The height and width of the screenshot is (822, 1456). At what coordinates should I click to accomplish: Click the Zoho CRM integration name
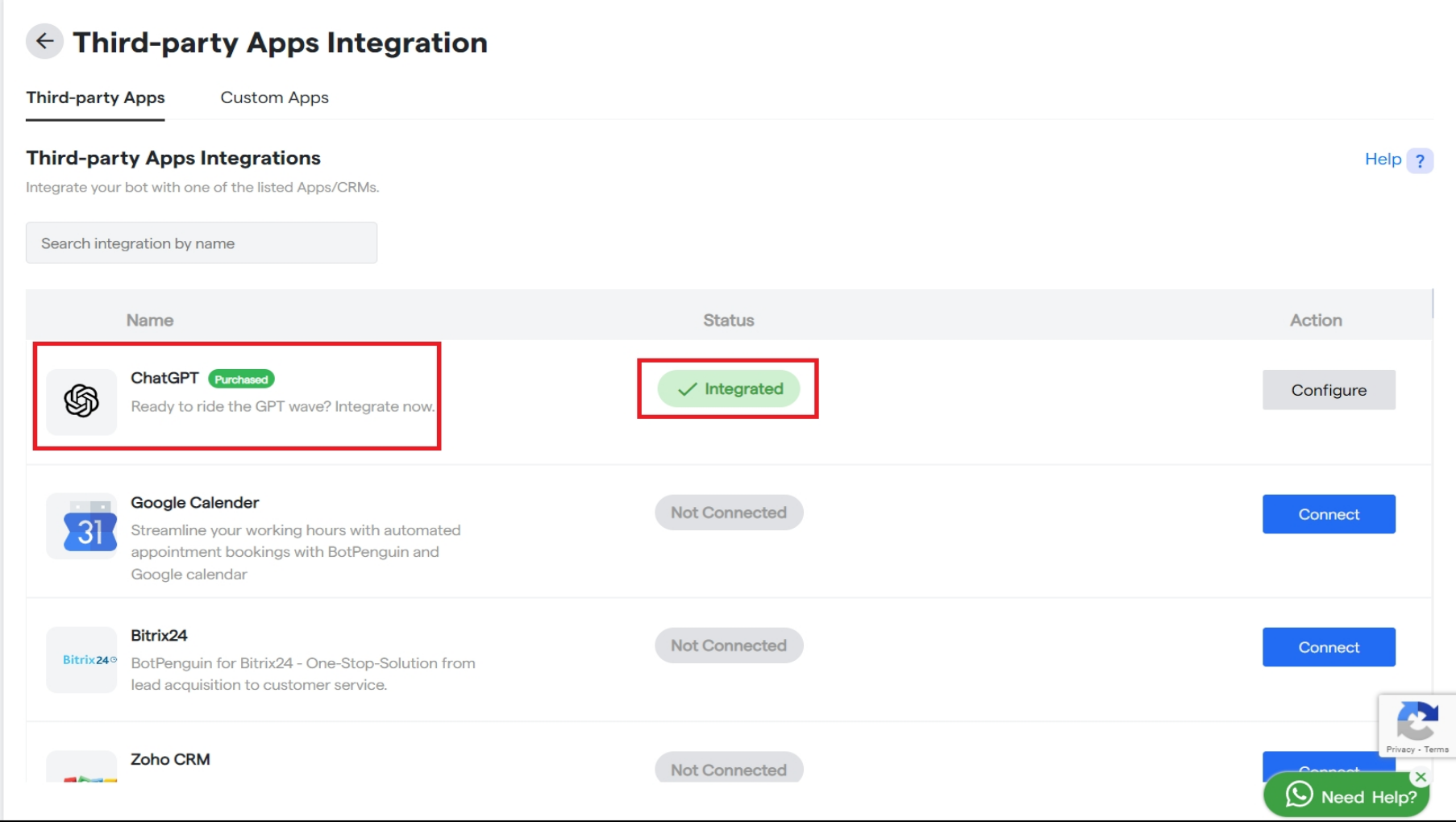point(170,759)
